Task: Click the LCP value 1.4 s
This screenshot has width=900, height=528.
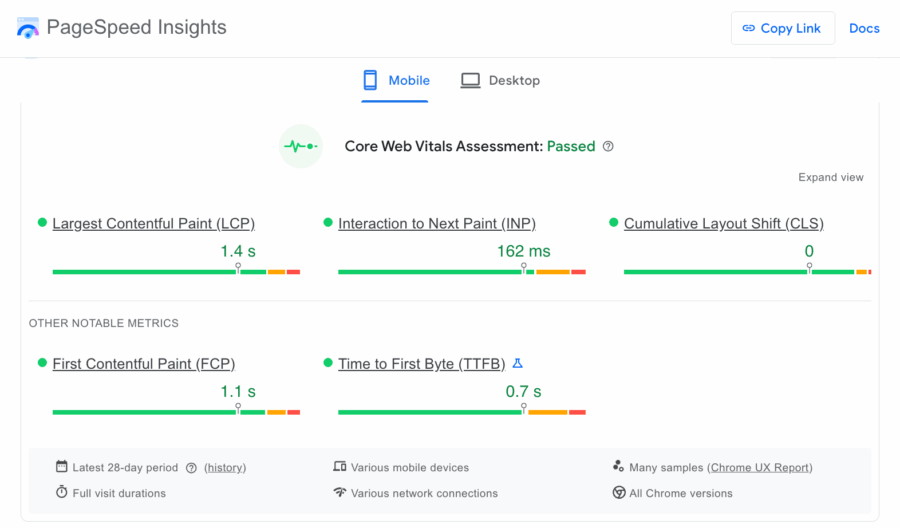Action: click(238, 251)
